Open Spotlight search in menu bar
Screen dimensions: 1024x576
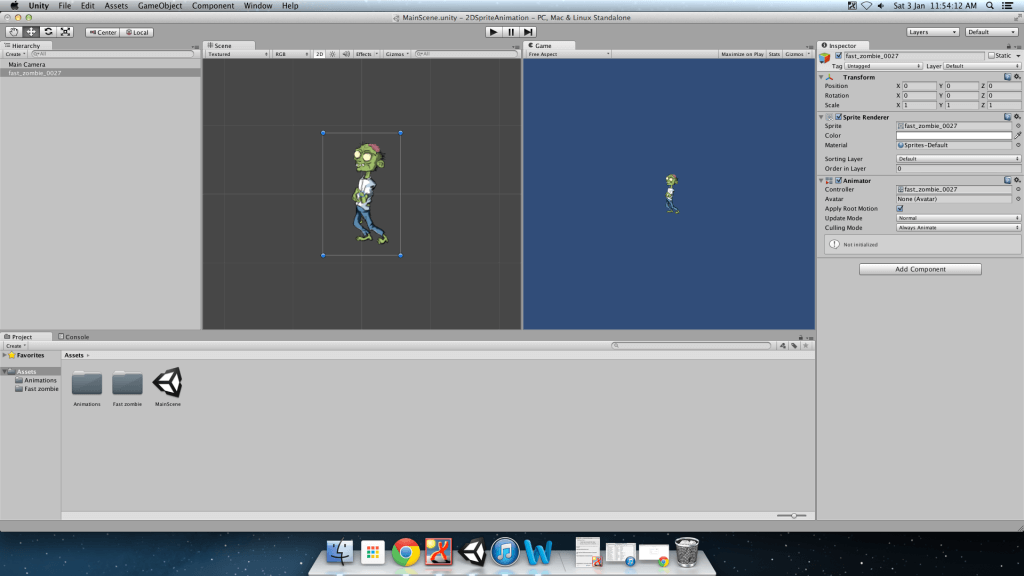[x=990, y=6]
